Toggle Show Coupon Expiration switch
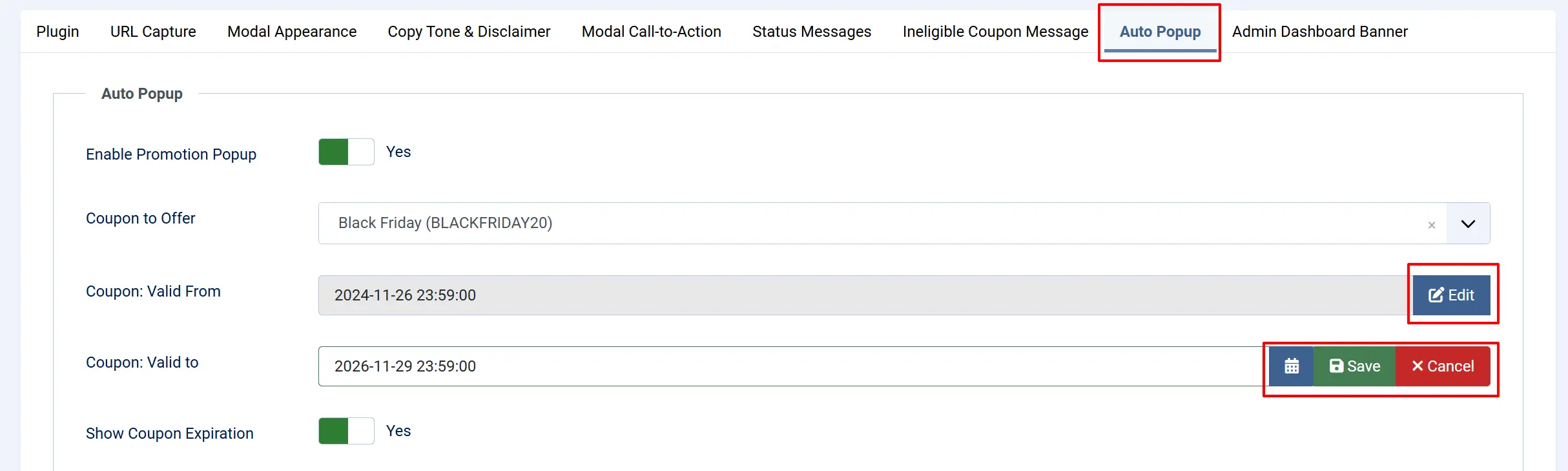The image size is (1568, 471). coord(346,431)
